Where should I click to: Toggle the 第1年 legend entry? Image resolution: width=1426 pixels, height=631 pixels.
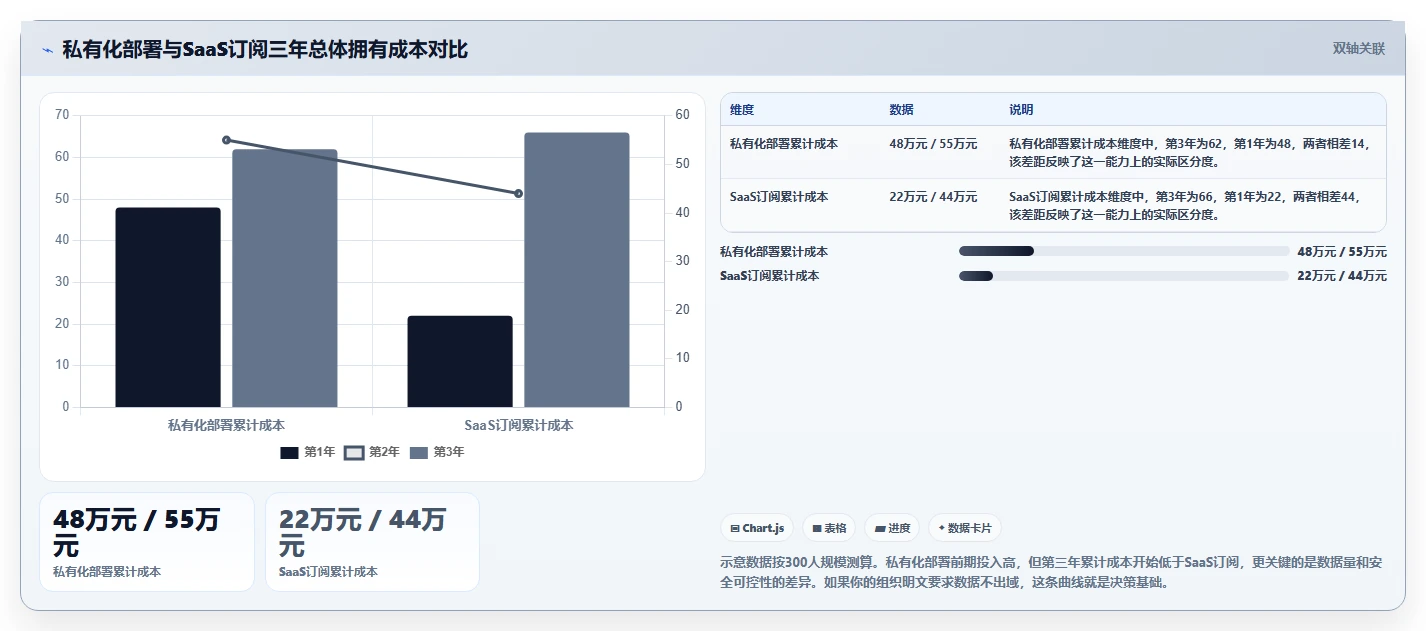(308, 452)
